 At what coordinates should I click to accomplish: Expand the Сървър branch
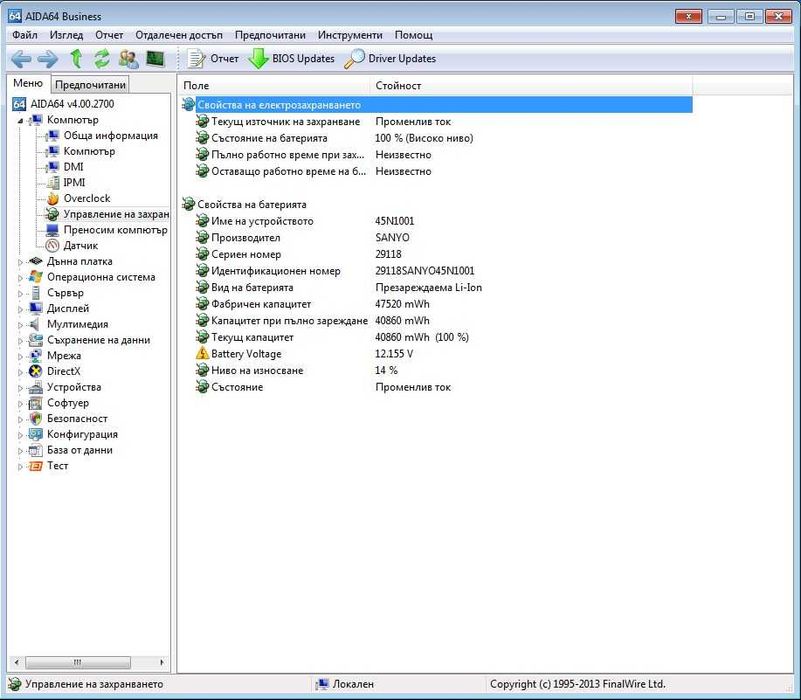[x=20, y=294]
